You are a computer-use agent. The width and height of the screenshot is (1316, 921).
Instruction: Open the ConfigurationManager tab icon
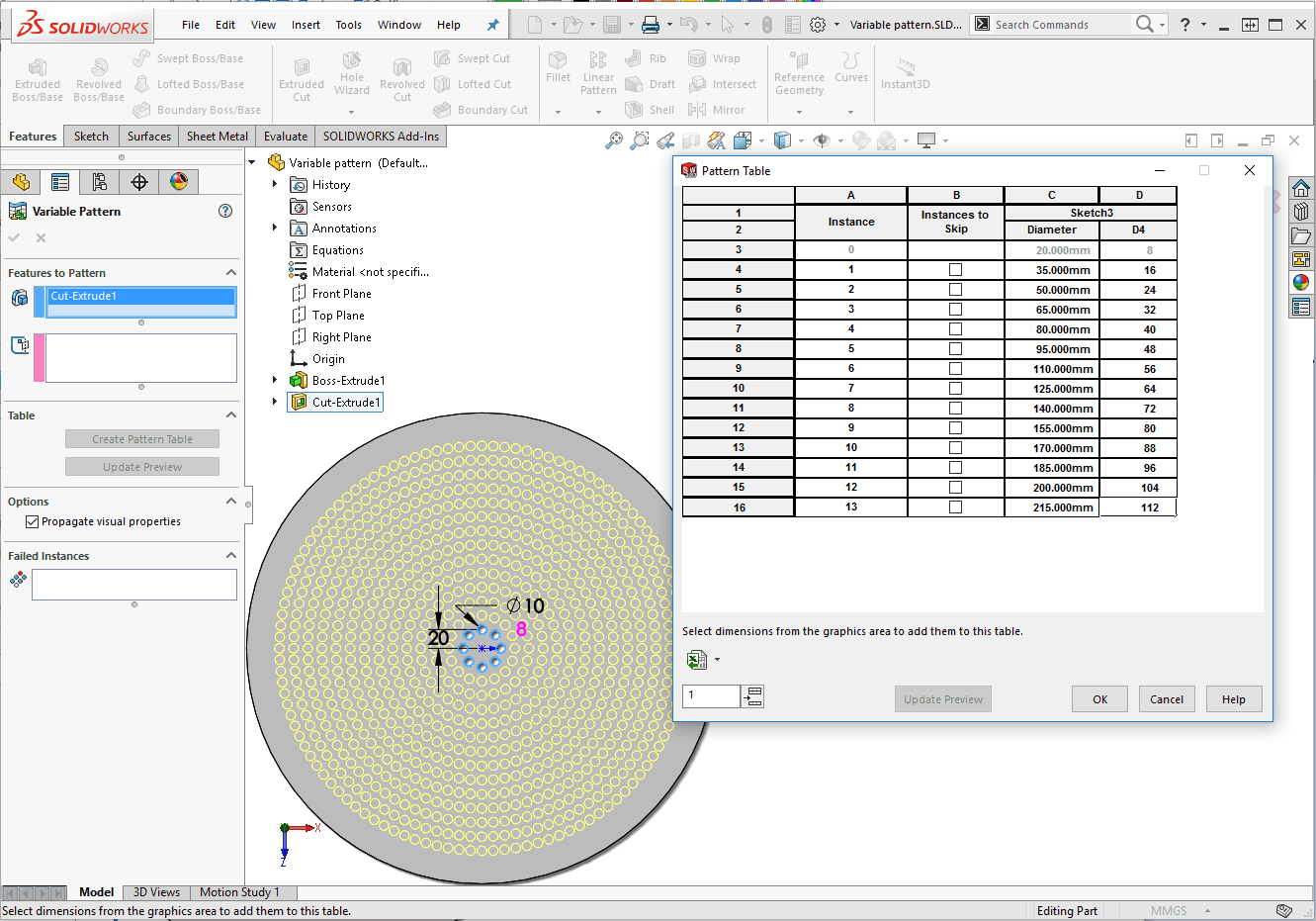(x=99, y=182)
